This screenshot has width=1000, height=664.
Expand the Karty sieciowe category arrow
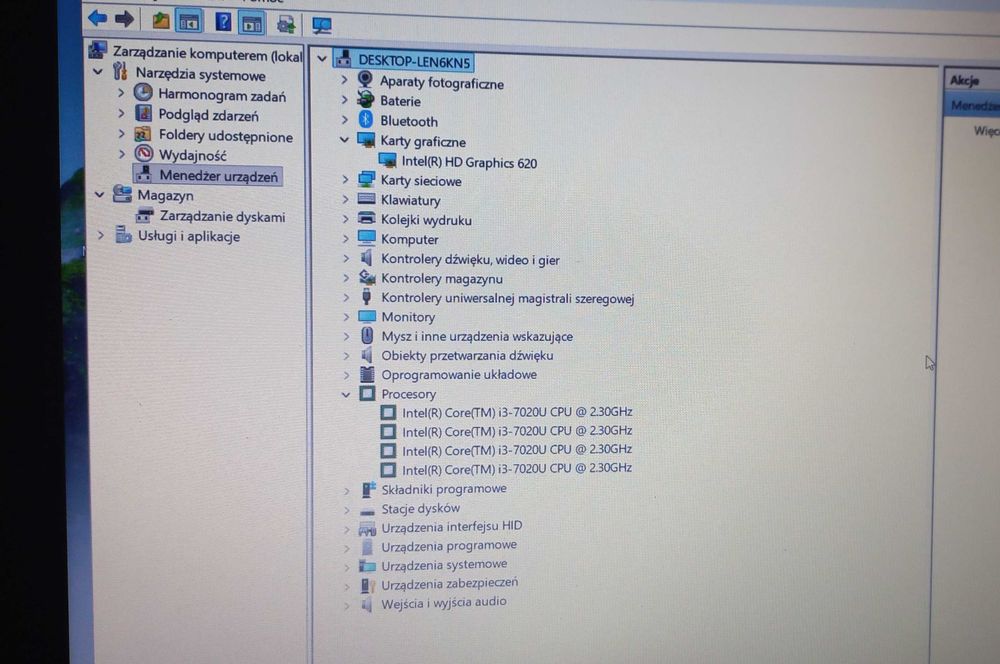[x=345, y=179]
